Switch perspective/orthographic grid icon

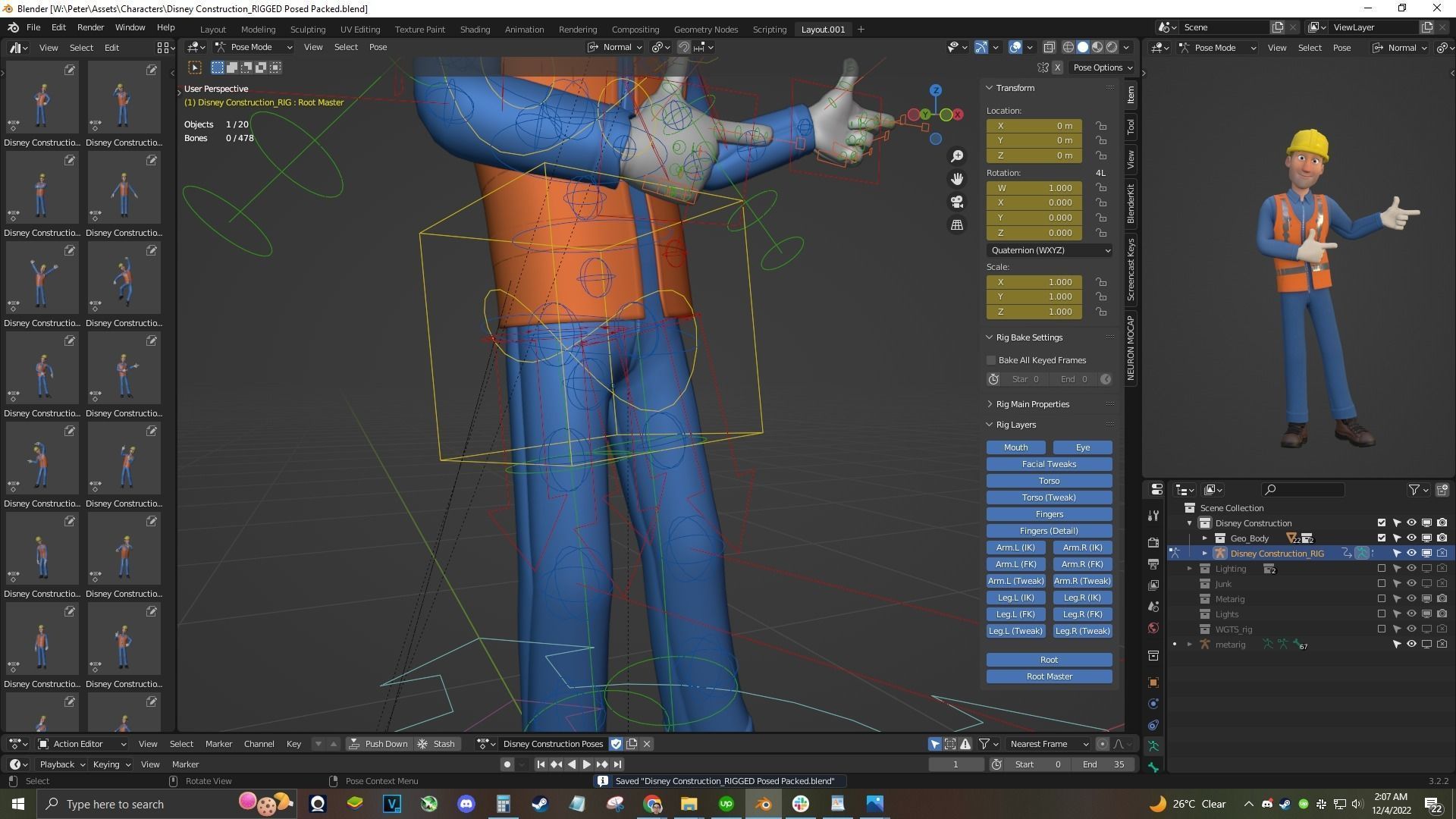click(957, 225)
